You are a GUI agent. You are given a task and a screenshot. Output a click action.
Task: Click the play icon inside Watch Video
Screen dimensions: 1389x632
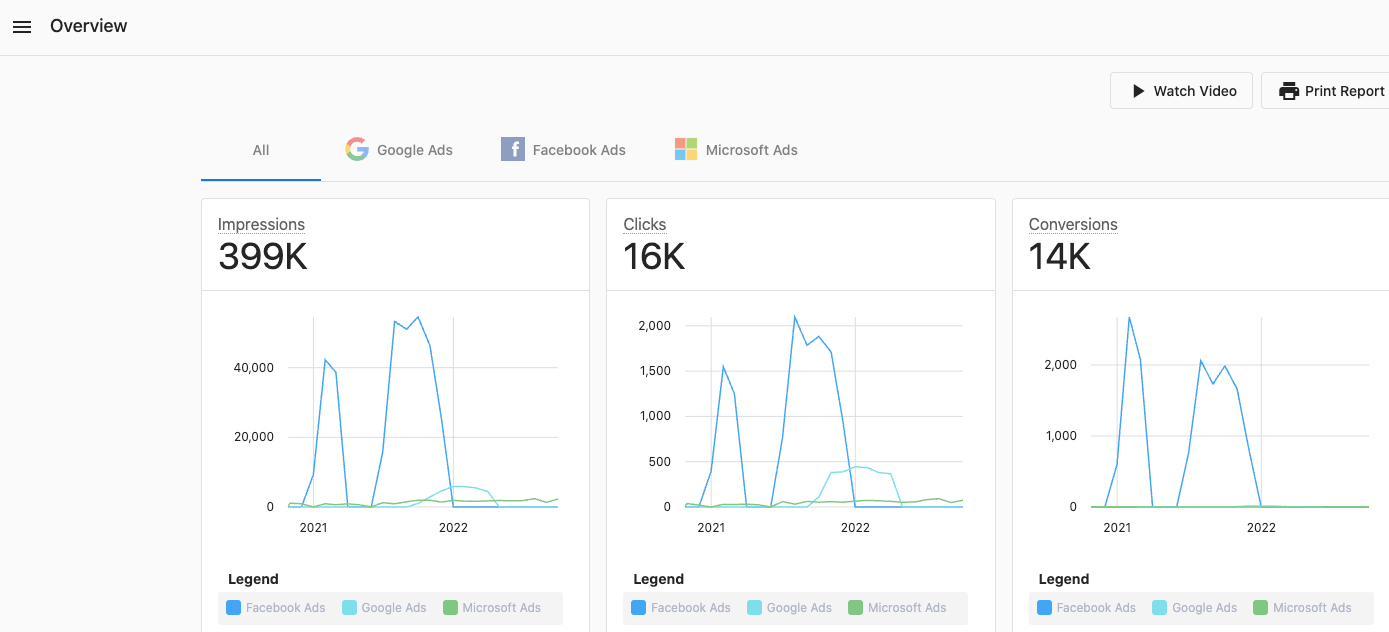point(1140,90)
